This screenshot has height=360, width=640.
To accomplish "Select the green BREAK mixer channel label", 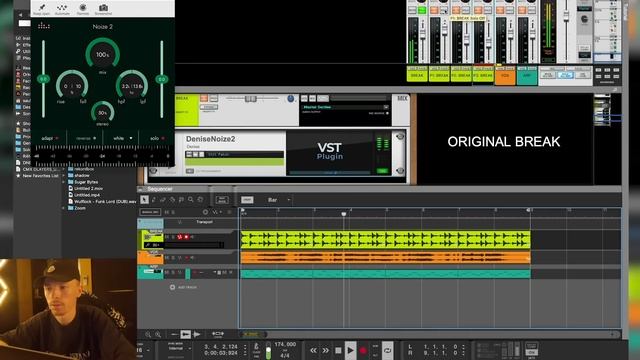I will pos(417,76).
